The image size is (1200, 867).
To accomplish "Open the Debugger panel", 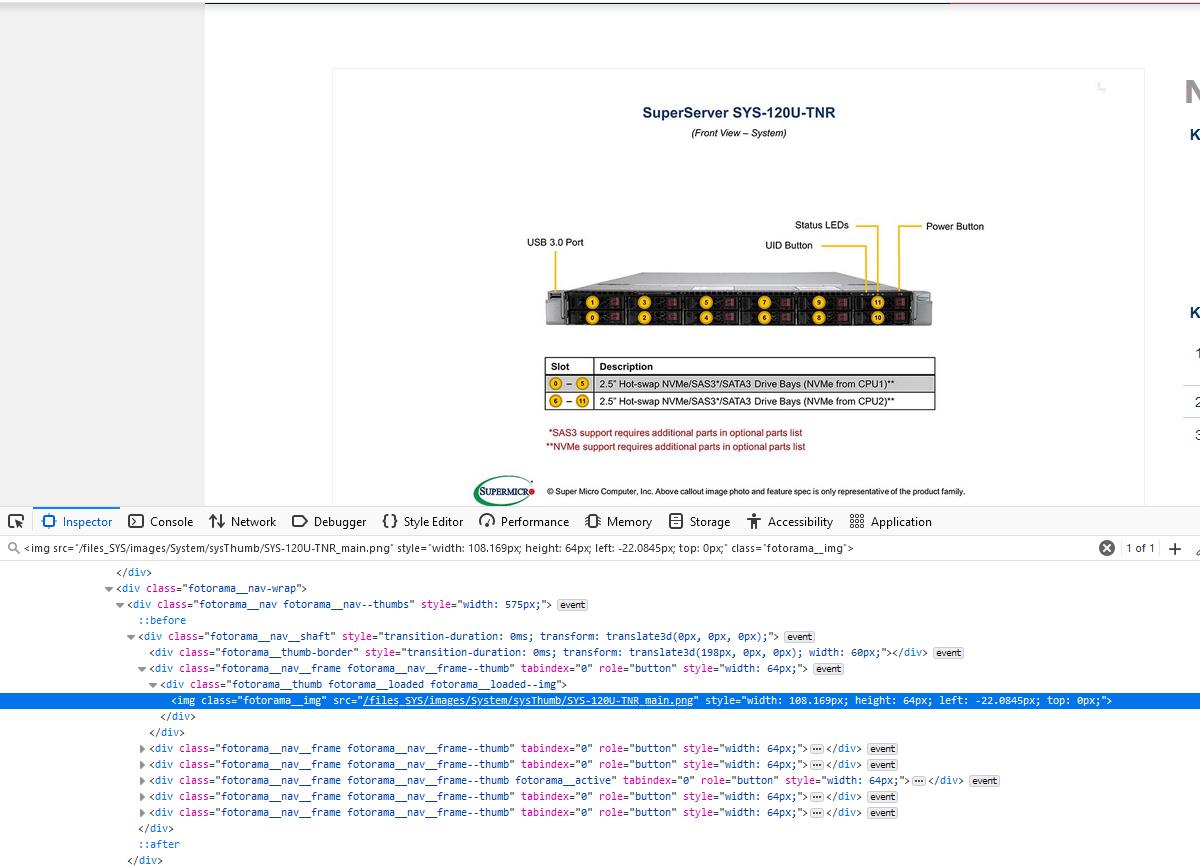I will pyautogui.click(x=329, y=521).
